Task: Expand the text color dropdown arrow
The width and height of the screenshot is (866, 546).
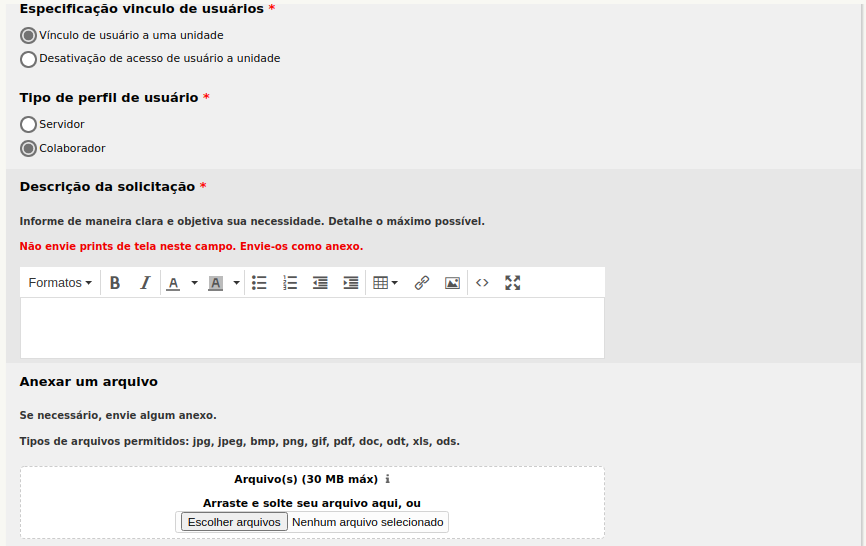Action: pos(194,283)
